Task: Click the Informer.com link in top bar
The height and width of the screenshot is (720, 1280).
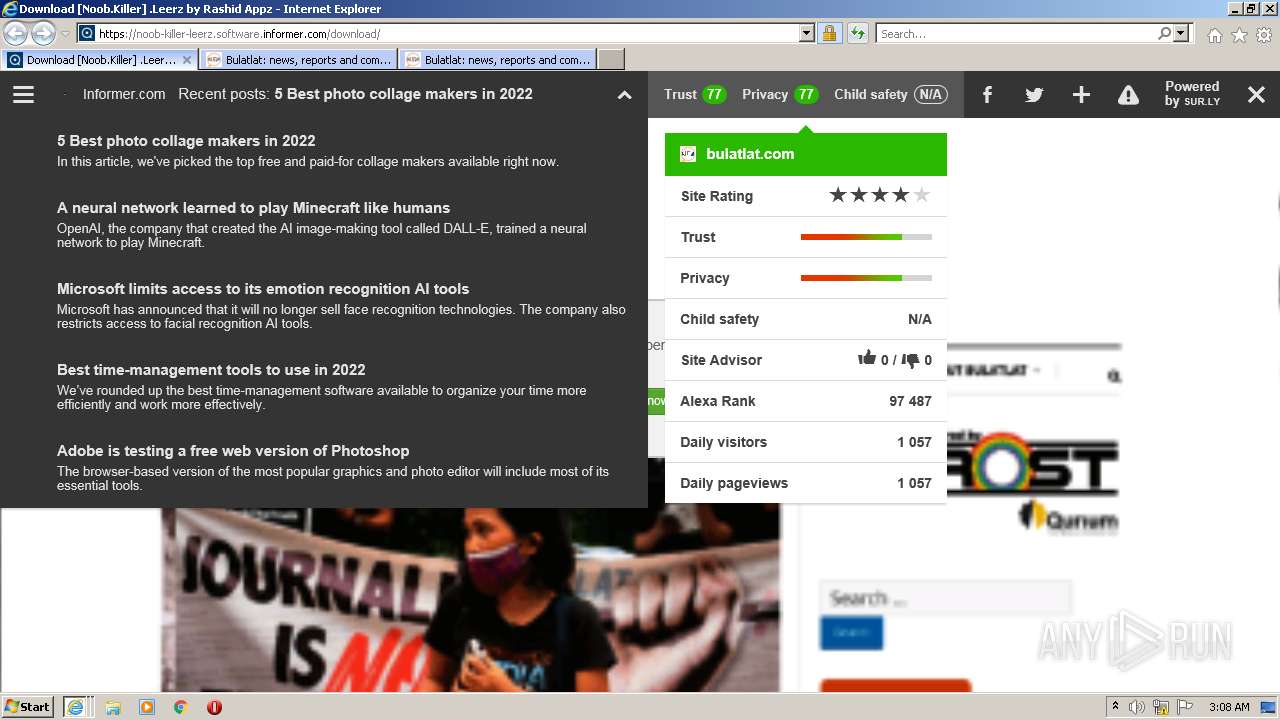Action: tap(124, 94)
